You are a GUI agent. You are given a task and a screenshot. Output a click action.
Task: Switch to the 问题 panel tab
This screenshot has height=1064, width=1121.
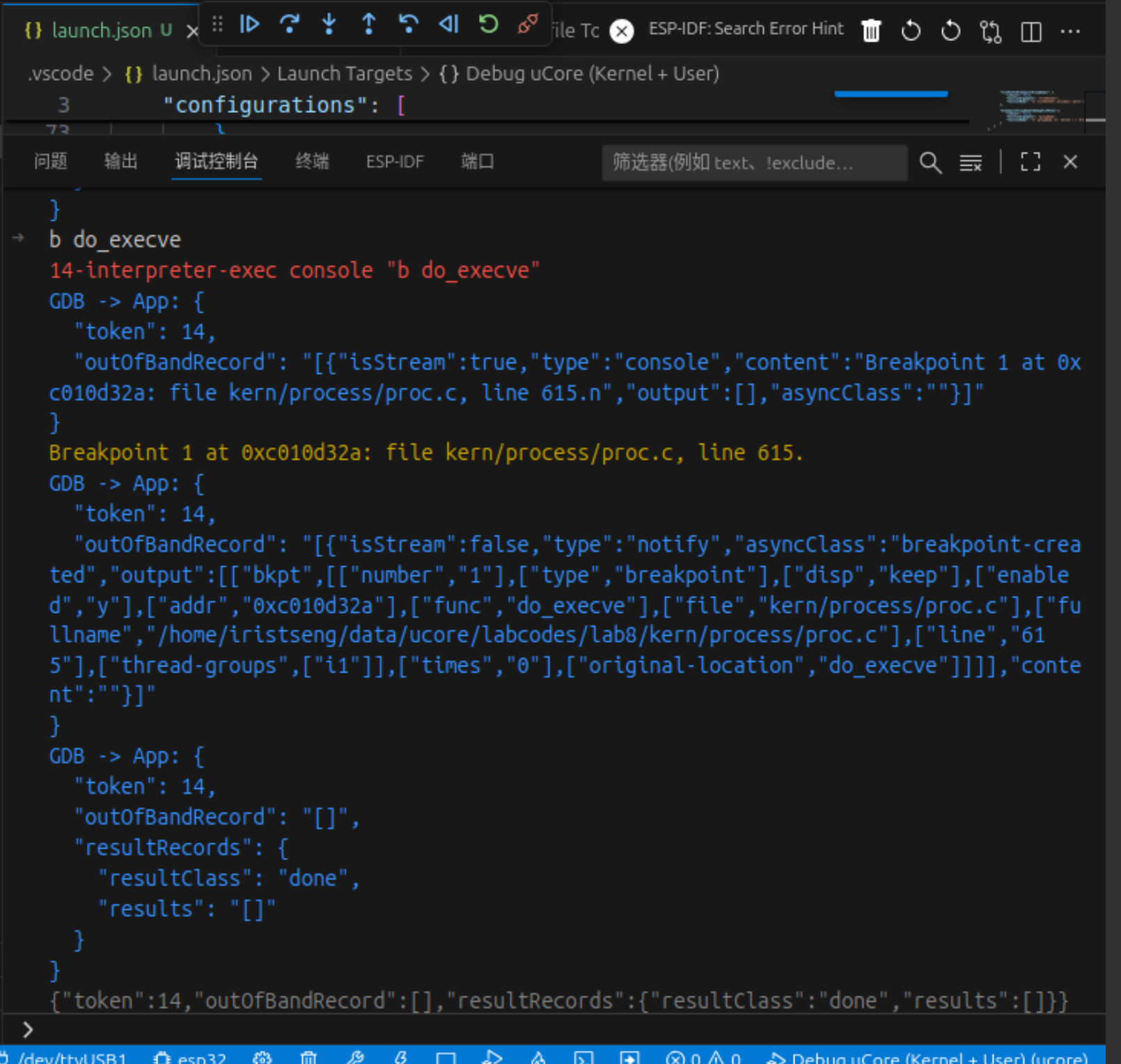[x=51, y=162]
